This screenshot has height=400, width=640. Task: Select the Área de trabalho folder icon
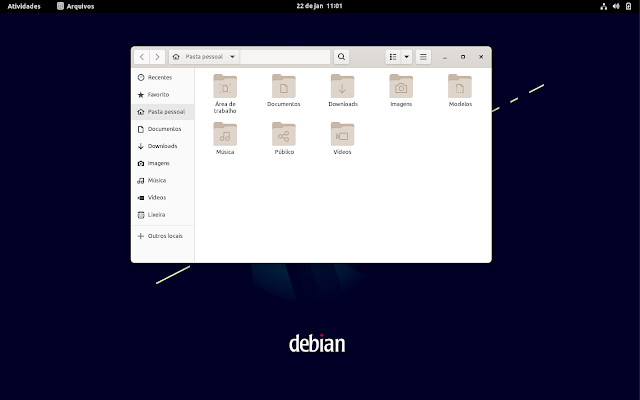point(225,86)
